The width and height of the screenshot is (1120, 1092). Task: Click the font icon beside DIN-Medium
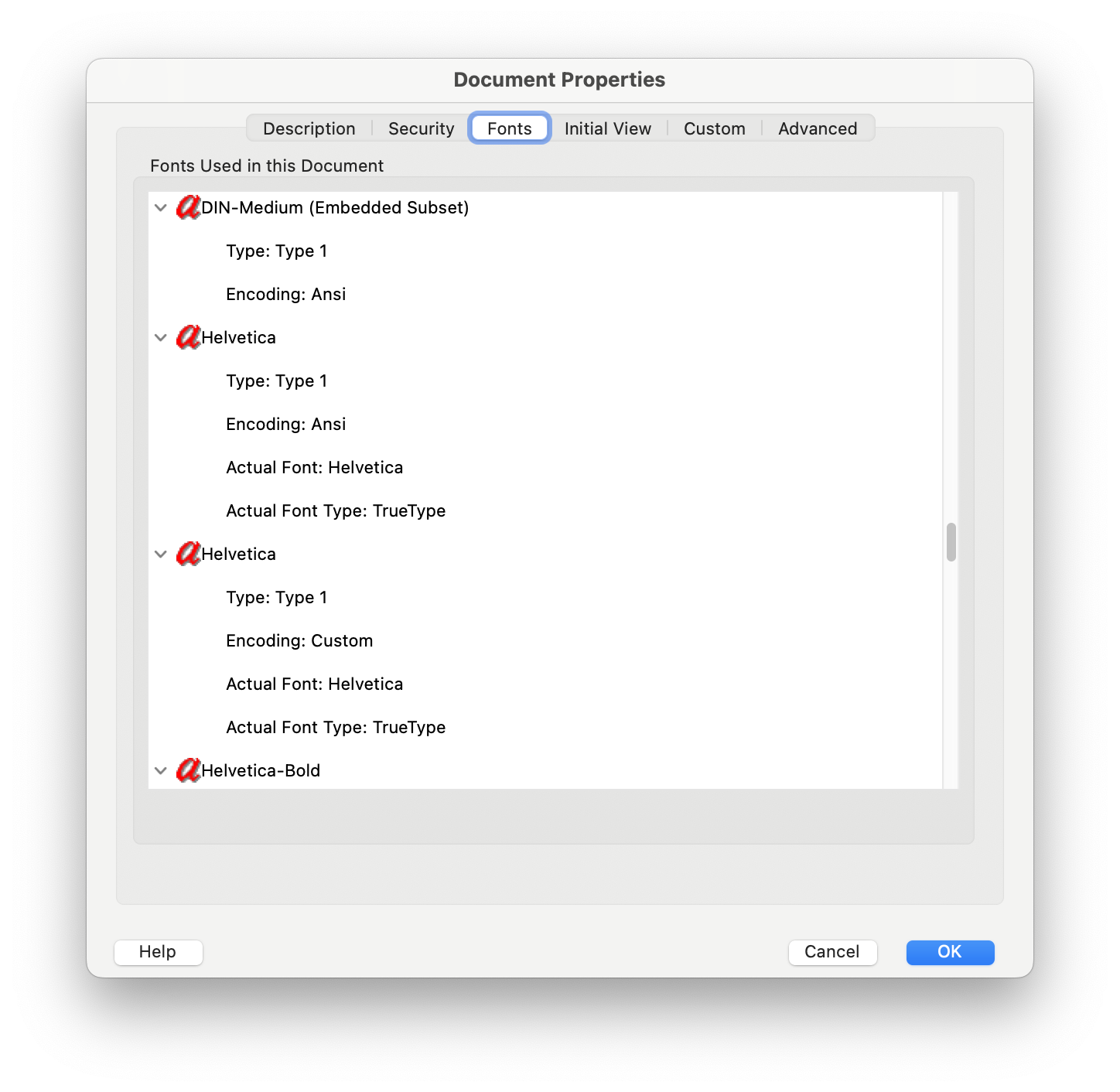(x=188, y=208)
